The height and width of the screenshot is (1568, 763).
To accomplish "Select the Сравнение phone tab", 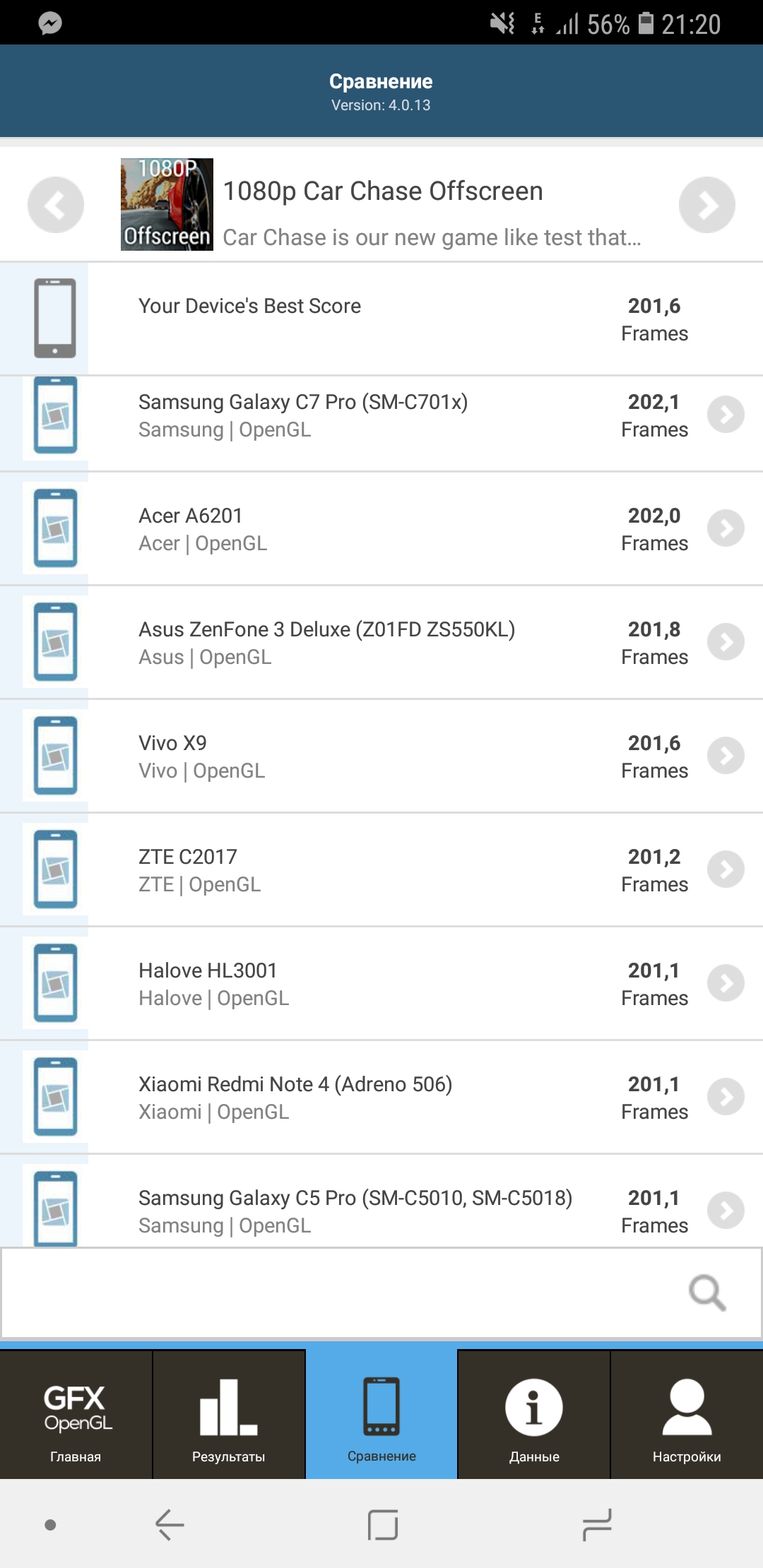I will 381,1415.
